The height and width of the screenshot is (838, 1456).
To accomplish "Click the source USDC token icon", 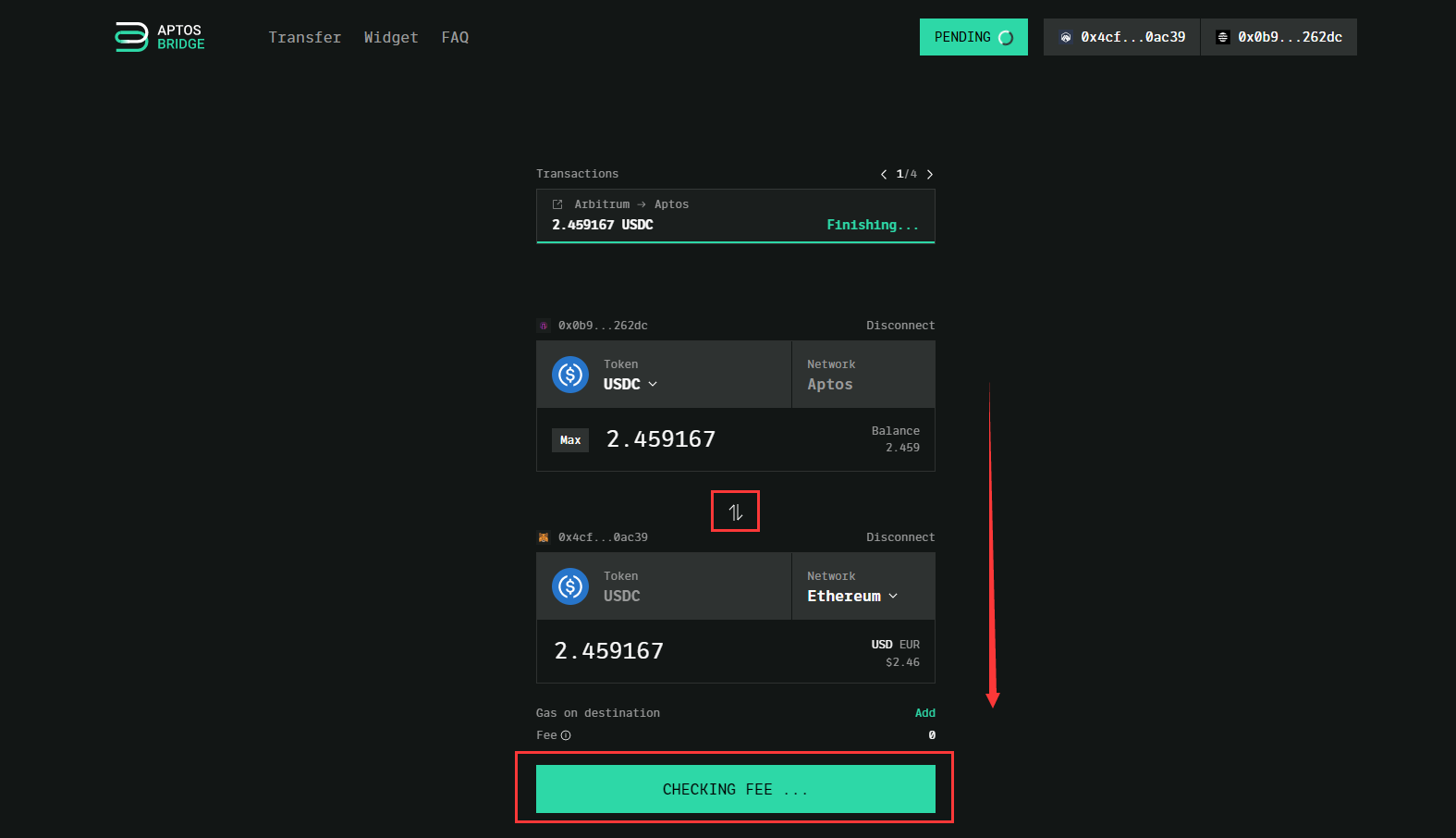I will click(x=570, y=375).
